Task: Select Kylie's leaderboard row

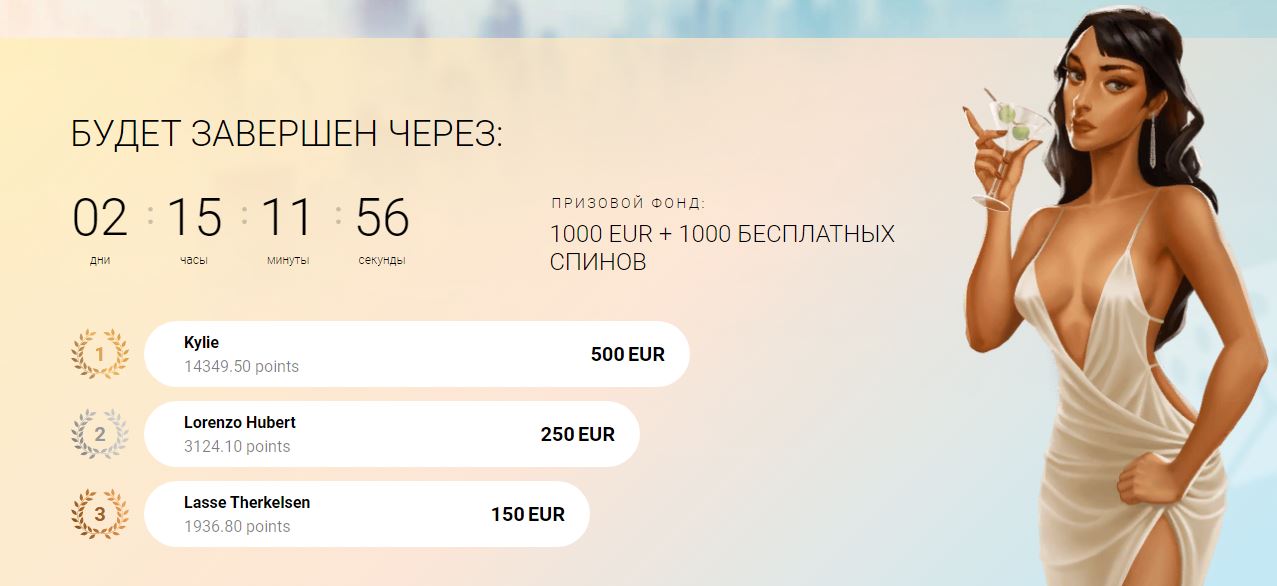Action: coord(417,354)
